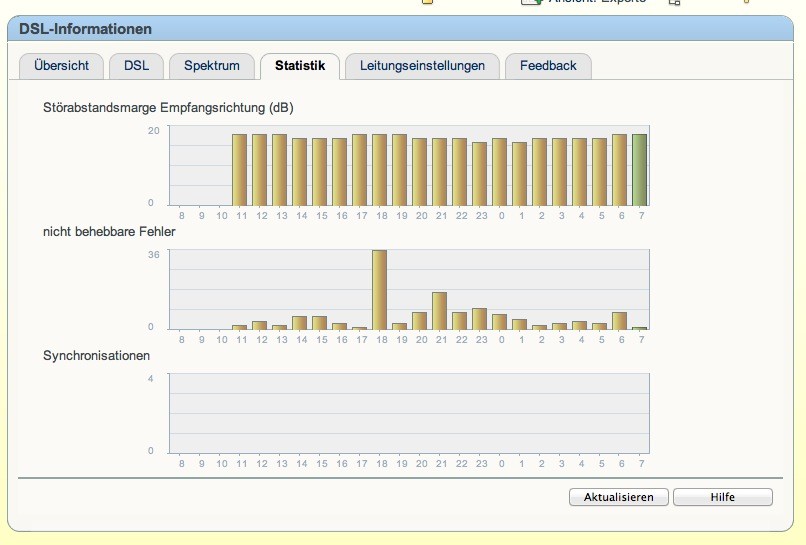Click the Synchronisationen chart heading
Image resolution: width=806 pixels, height=545 pixels.
coord(97,355)
